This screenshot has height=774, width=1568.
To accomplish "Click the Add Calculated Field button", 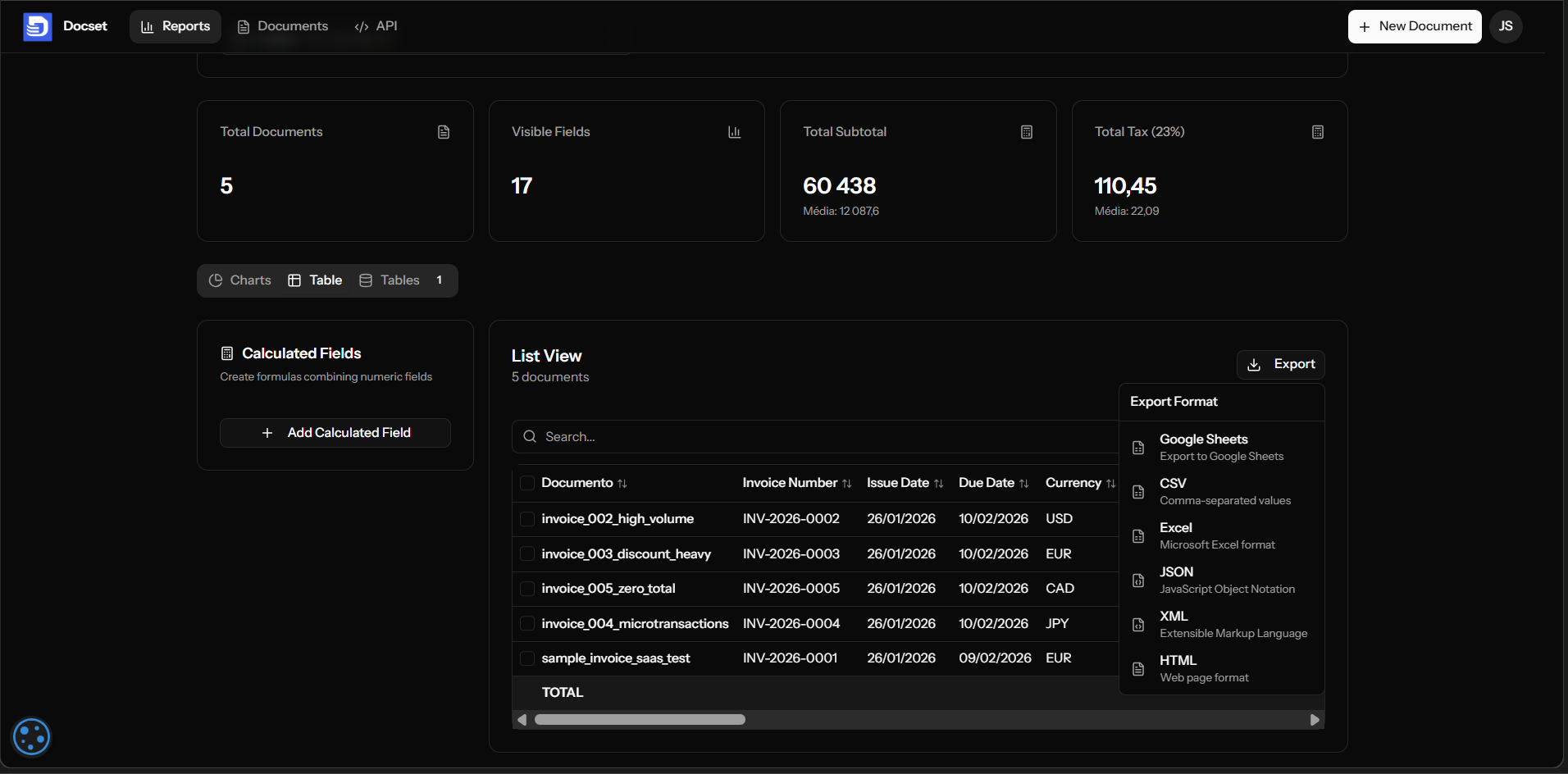I will click(335, 432).
